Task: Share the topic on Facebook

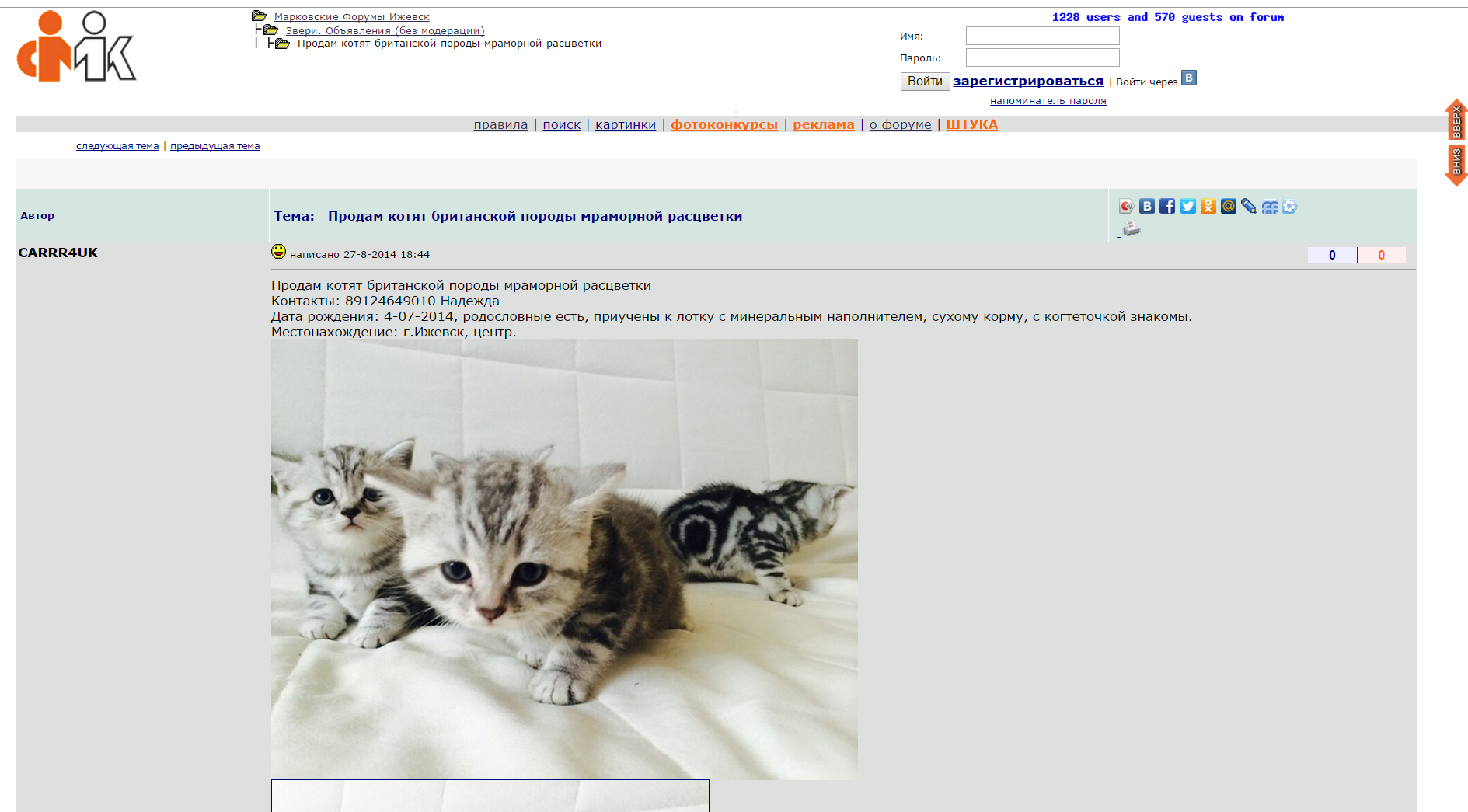Action: point(1167,206)
